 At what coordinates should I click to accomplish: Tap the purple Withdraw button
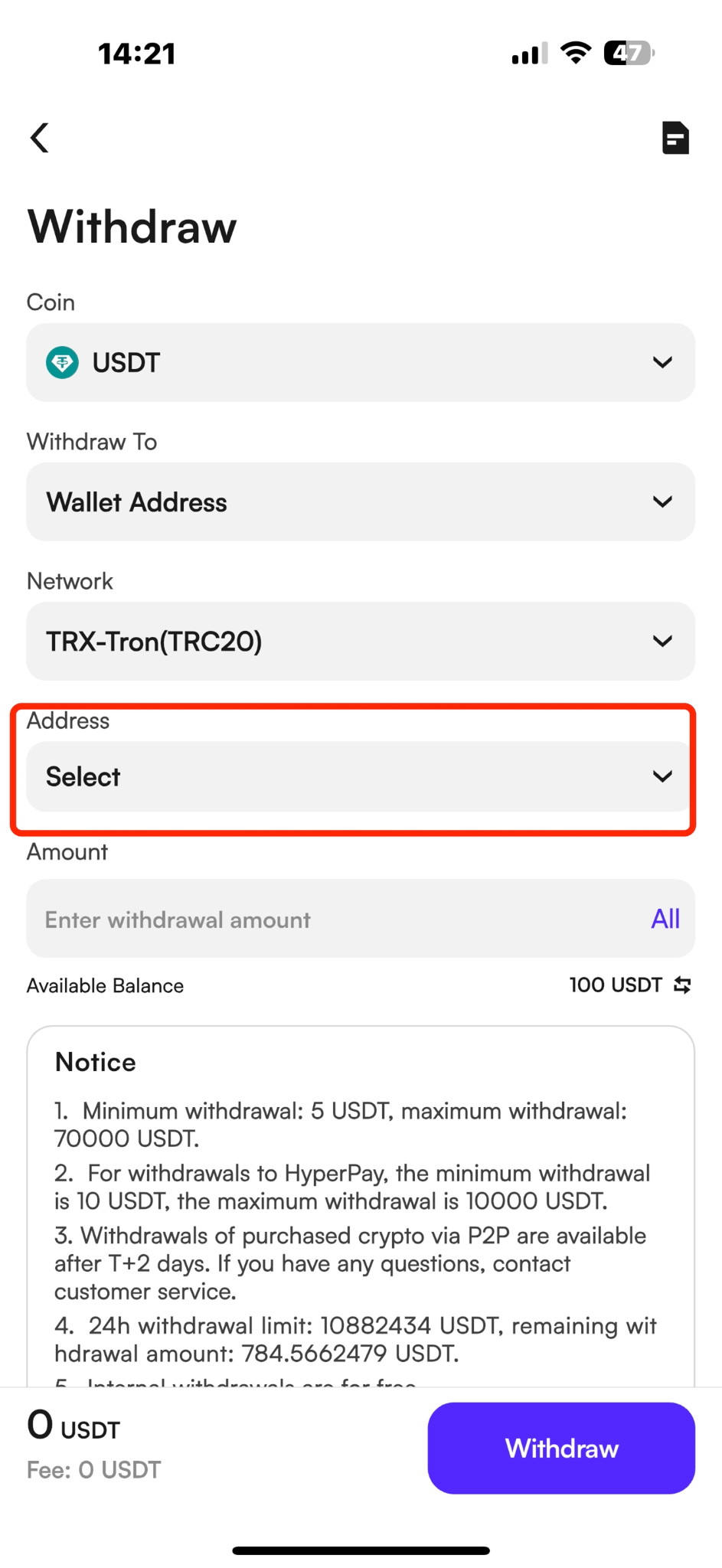pyautogui.click(x=561, y=1448)
